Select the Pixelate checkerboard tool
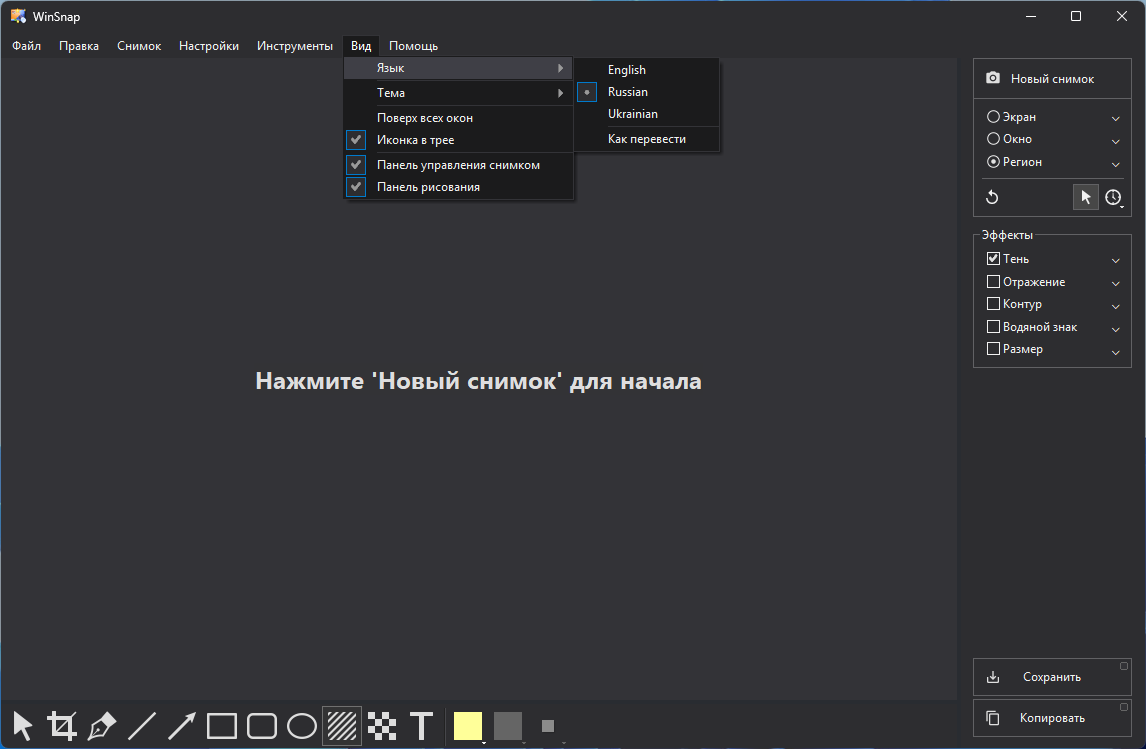Screen dimensions: 1146x749 382,726
